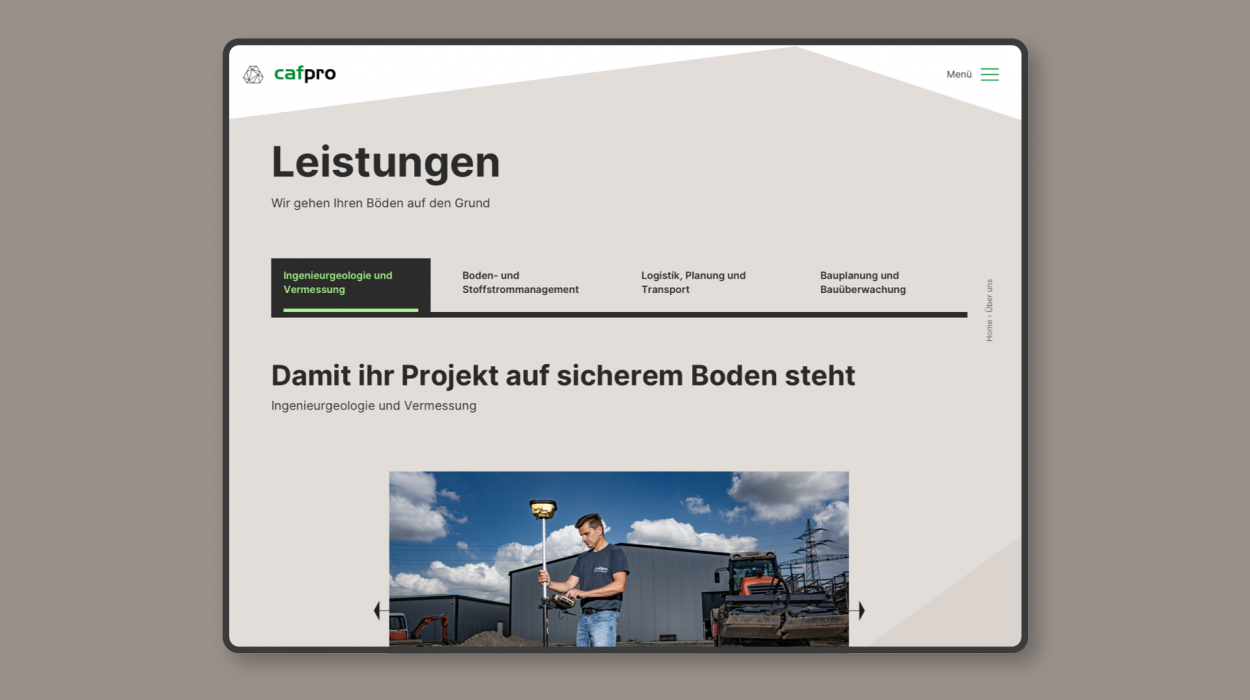Switch to Boden- und Stoffstrommanagement tab
Viewport: 1250px width, 700px height.
pos(520,282)
